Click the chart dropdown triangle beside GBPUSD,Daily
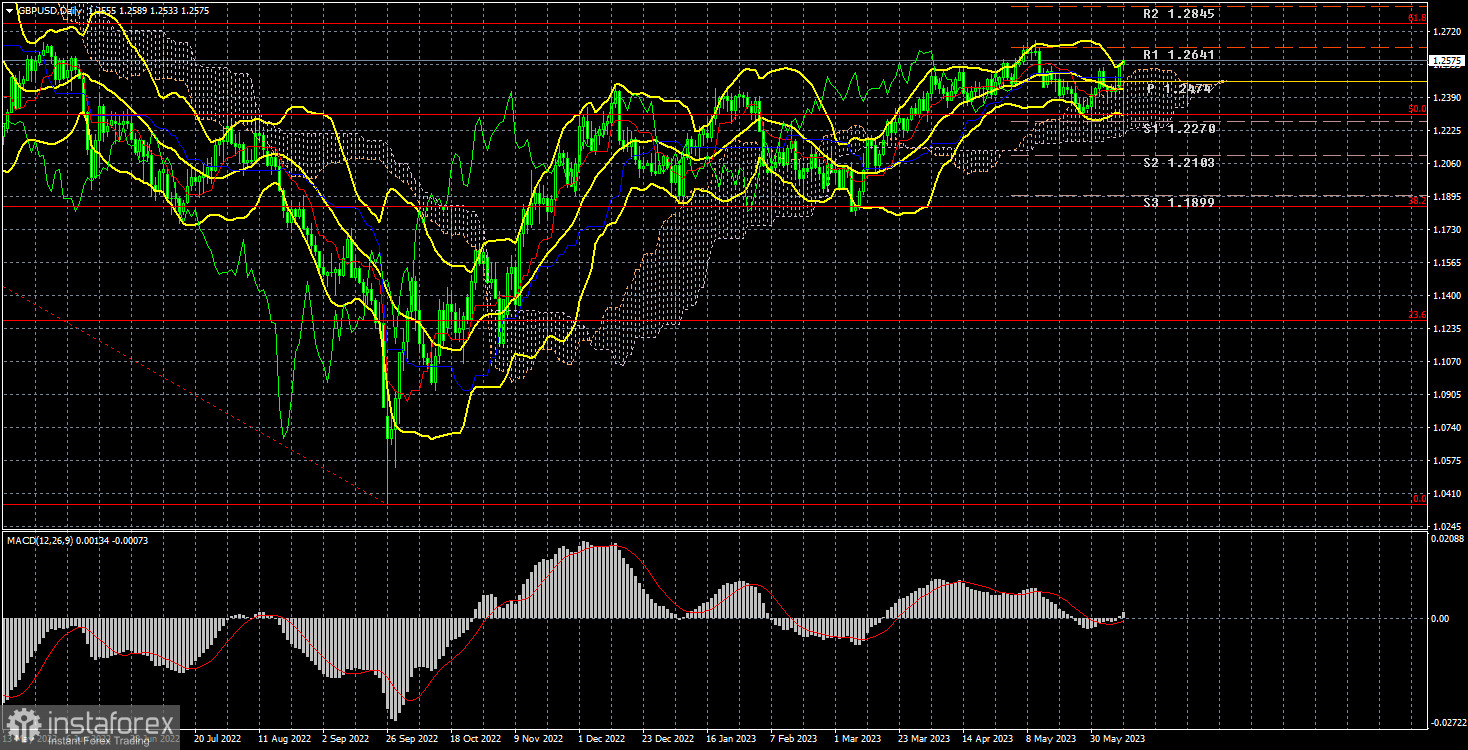Image resolution: width=1468 pixels, height=750 pixels. point(10,9)
